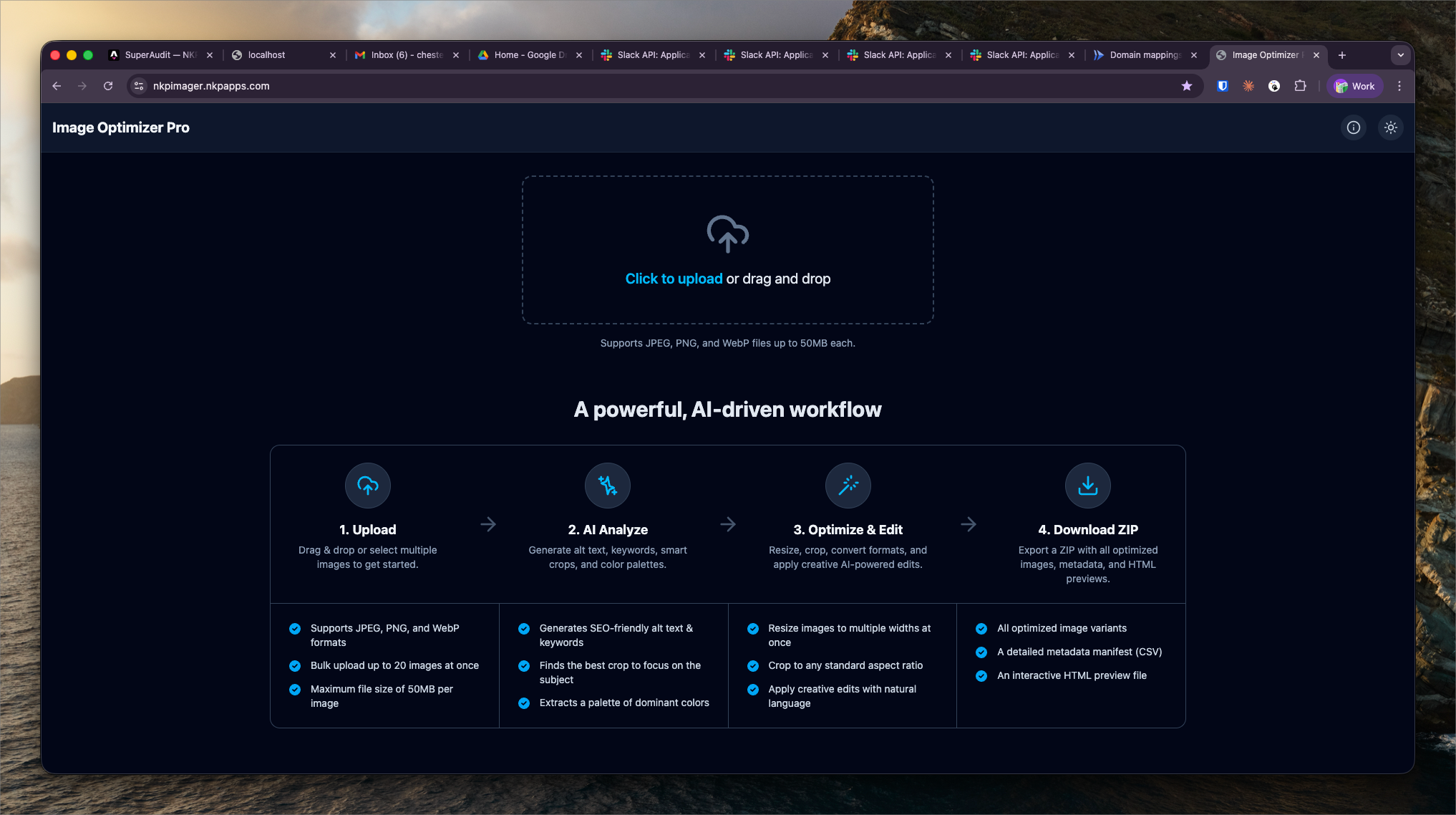Switch to the Domain mappings tab
The height and width of the screenshot is (815, 1456).
click(1143, 55)
